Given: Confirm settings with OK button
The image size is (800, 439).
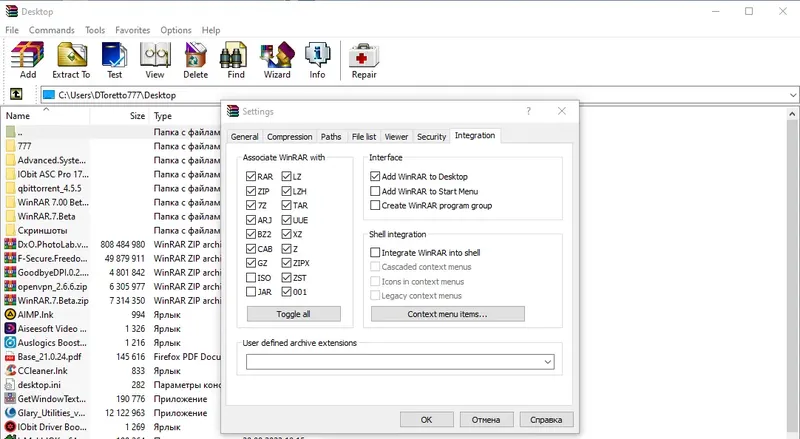Looking at the screenshot, I should (x=427, y=420).
